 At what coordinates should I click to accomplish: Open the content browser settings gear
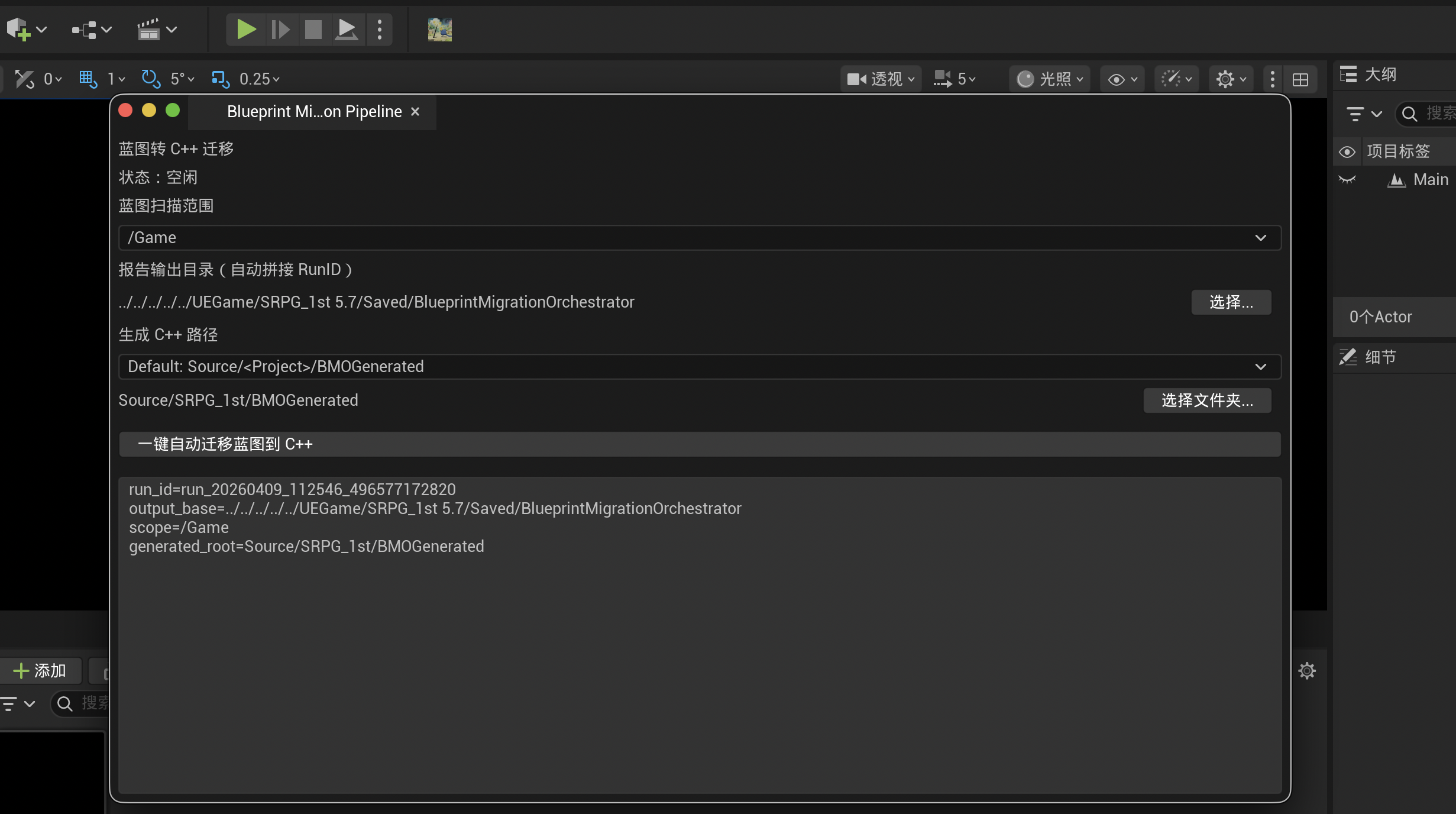coord(1307,670)
